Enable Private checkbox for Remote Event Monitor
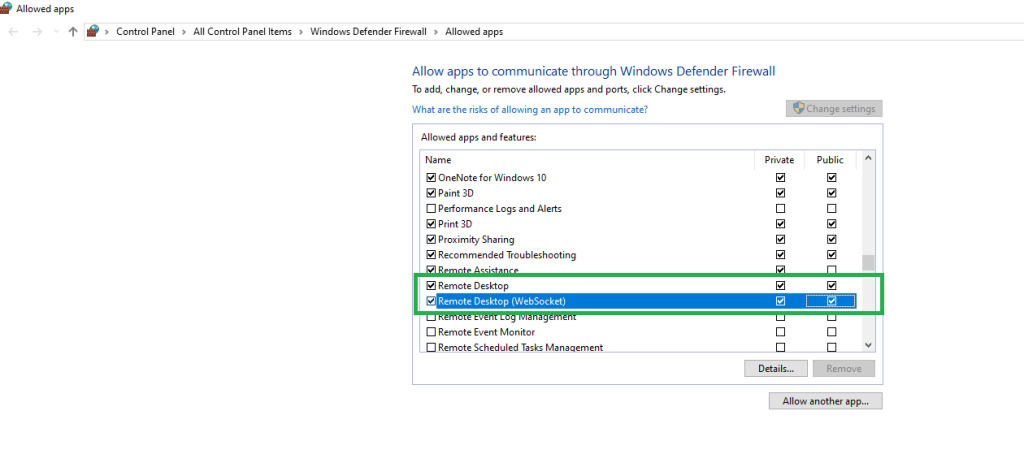Image resolution: width=1024 pixels, height=450 pixels. pyautogui.click(x=780, y=332)
